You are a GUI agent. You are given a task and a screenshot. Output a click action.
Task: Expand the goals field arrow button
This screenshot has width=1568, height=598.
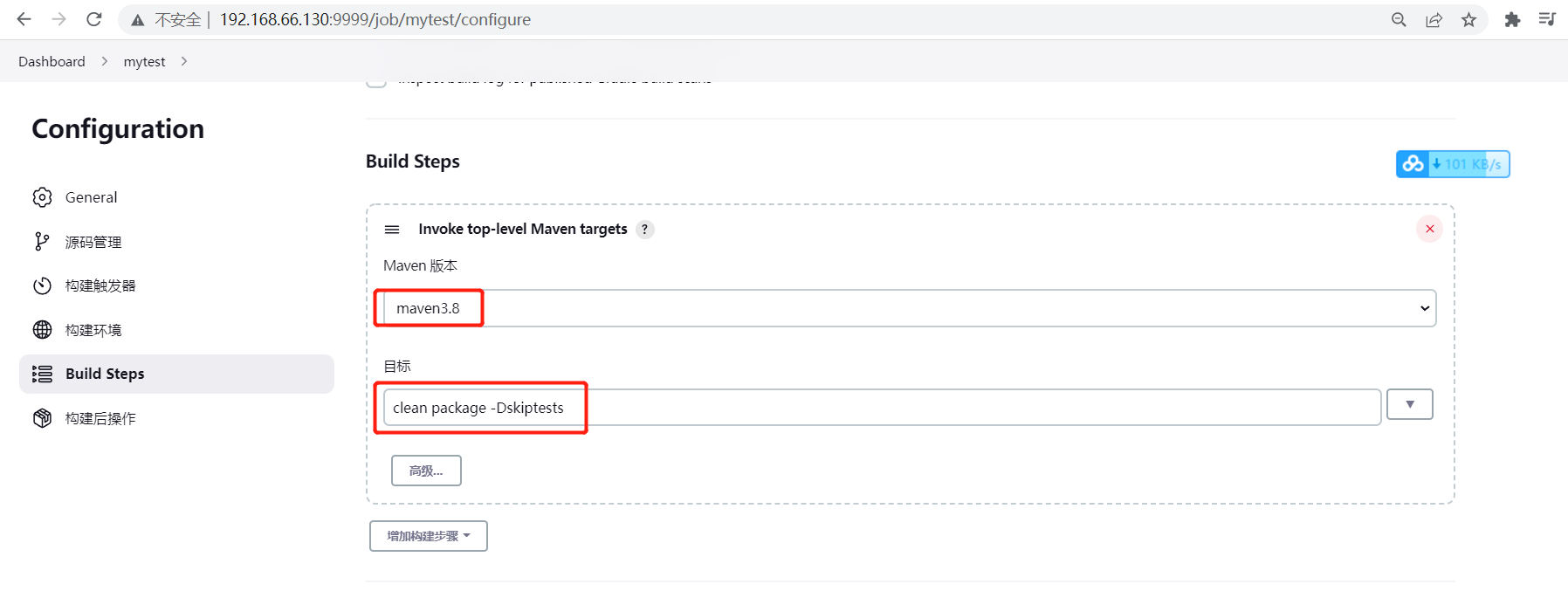(1409, 404)
